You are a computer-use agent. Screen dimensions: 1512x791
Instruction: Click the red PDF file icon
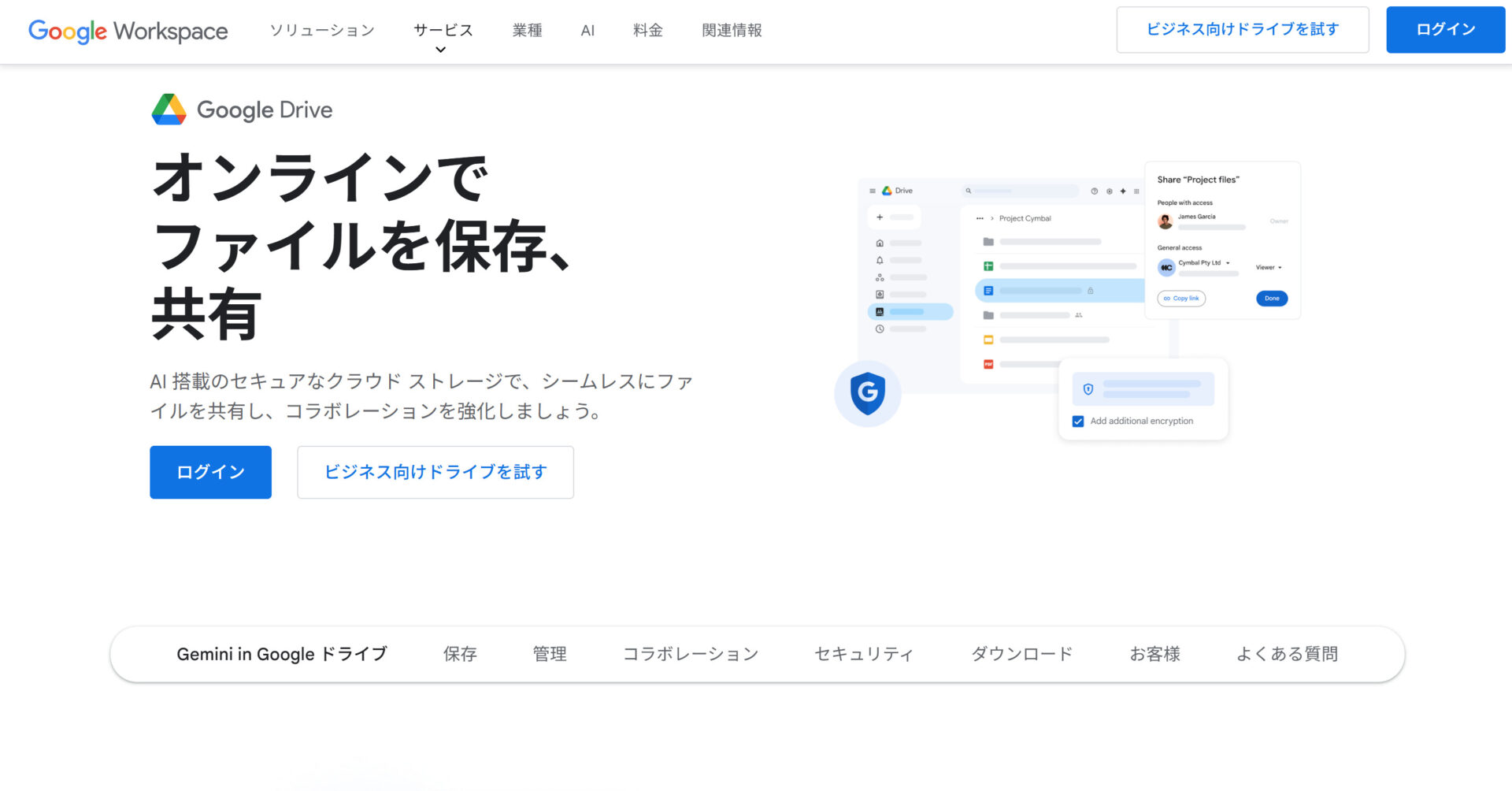click(x=988, y=363)
